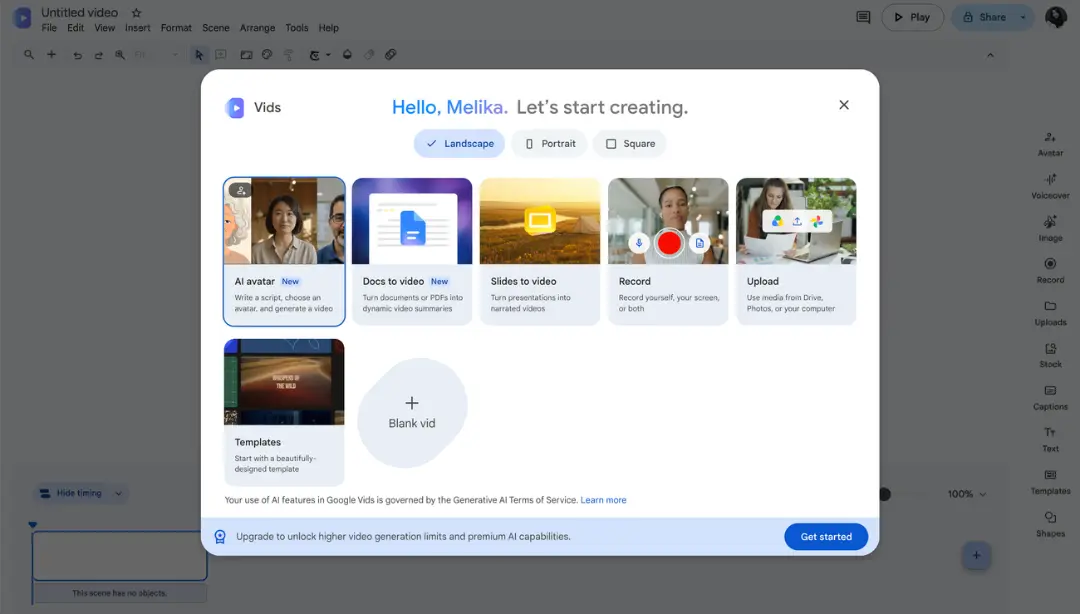
Task: Click the Get started upgrade button
Action: pyautogui.click(x=826, y=537)
